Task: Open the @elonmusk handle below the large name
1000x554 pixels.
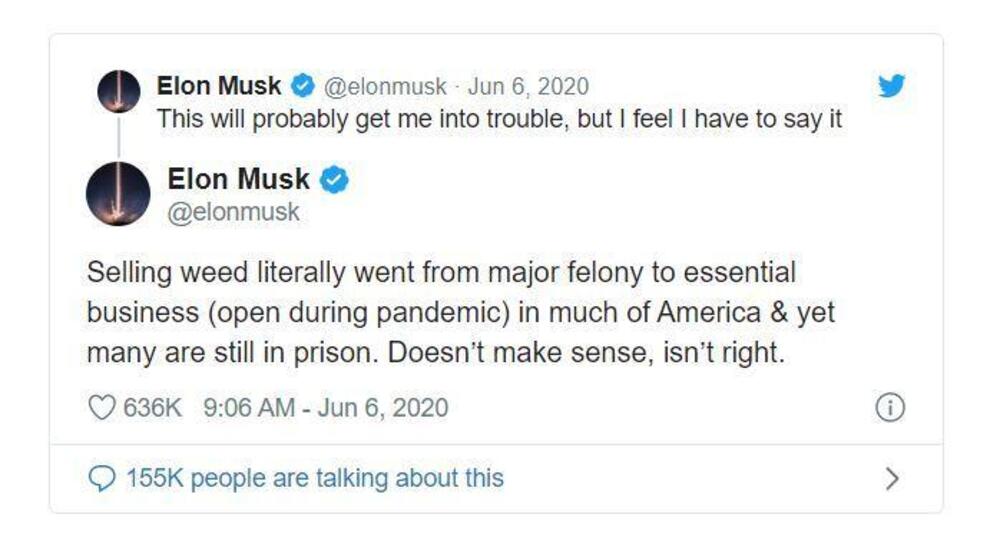Action: click(233, 213)
